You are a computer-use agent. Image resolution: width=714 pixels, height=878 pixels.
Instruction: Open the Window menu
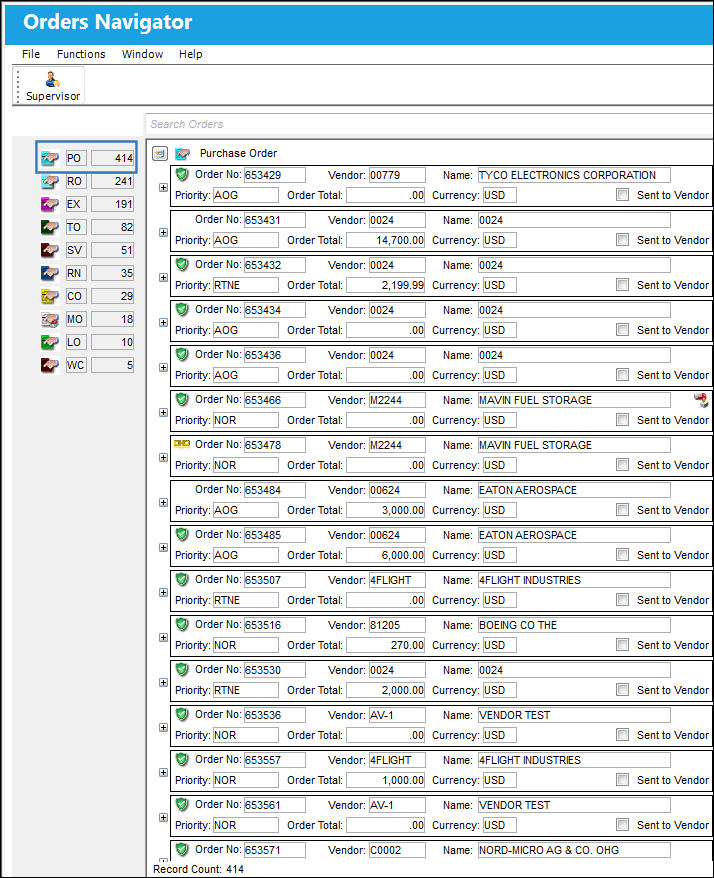point(142,54)
